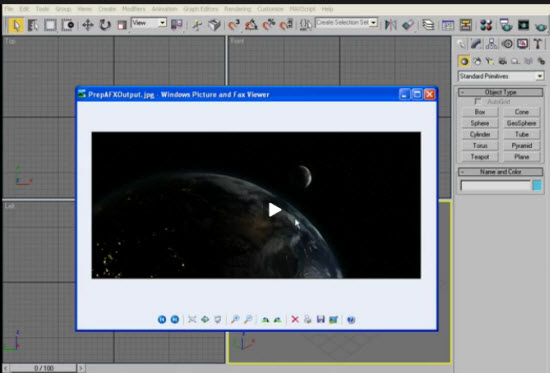This screenshot has height=373, width=550.
Task: Open the Standard Primitives dropdown
Action: pos(501,76)
